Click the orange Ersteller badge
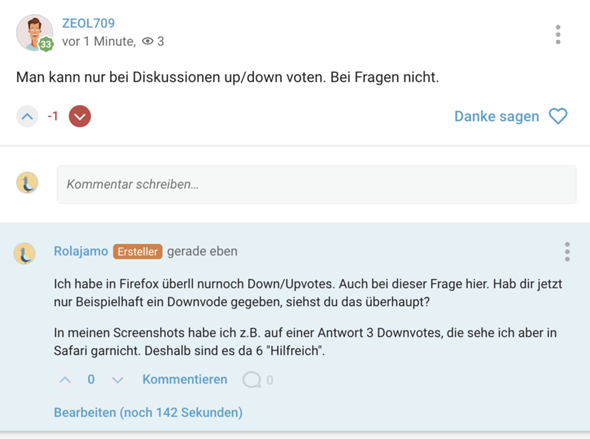This screenshot has height=439, width=590. coord(138,251)
